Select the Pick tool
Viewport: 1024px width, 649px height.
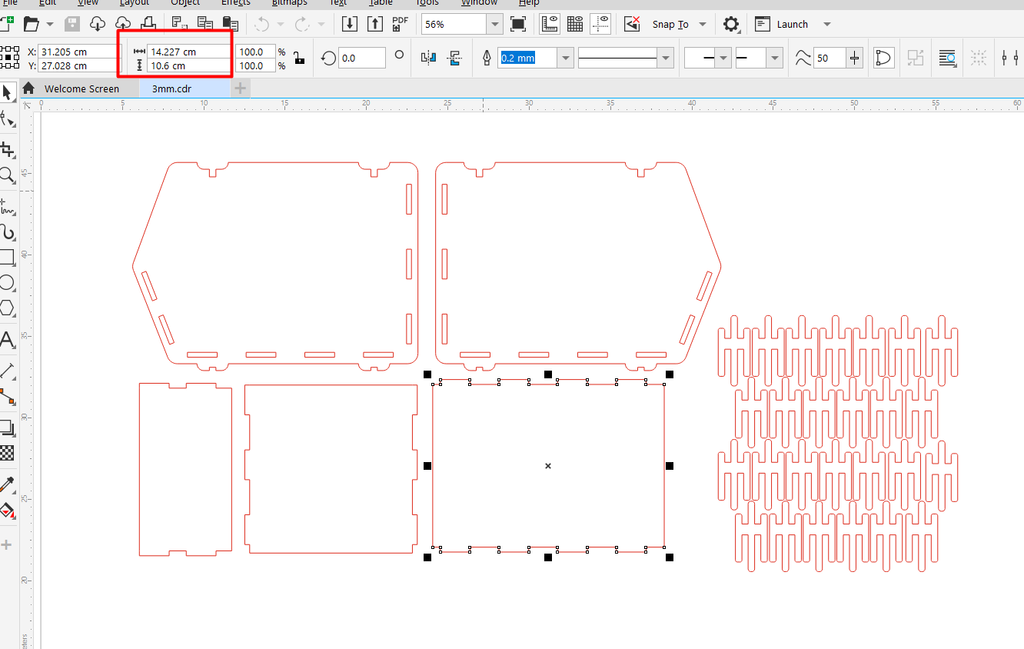click(x=7, y=93)
